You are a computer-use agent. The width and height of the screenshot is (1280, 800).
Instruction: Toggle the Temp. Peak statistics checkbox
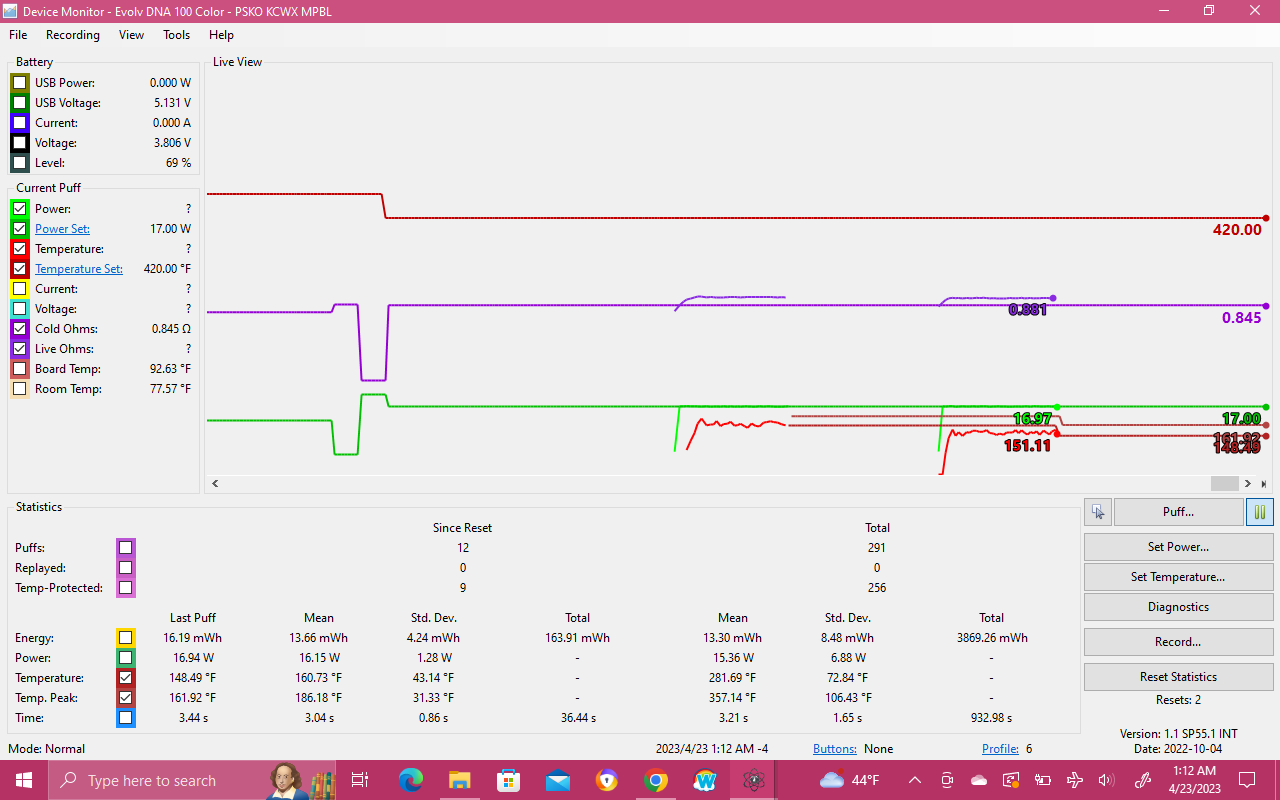(x=125, y=698)
